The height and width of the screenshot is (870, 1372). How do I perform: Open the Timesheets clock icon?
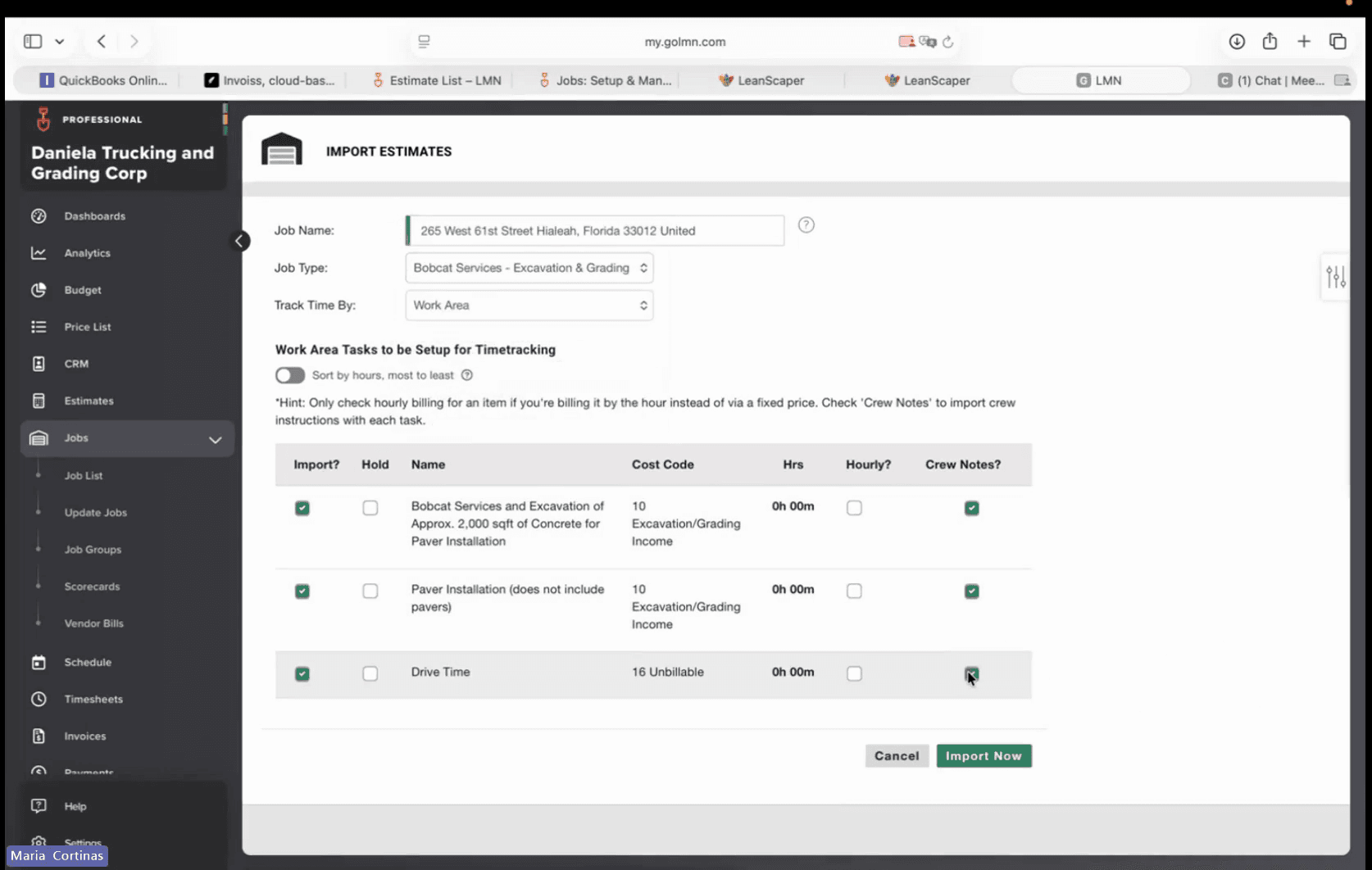pyautogui.click(x=39, y=699)
